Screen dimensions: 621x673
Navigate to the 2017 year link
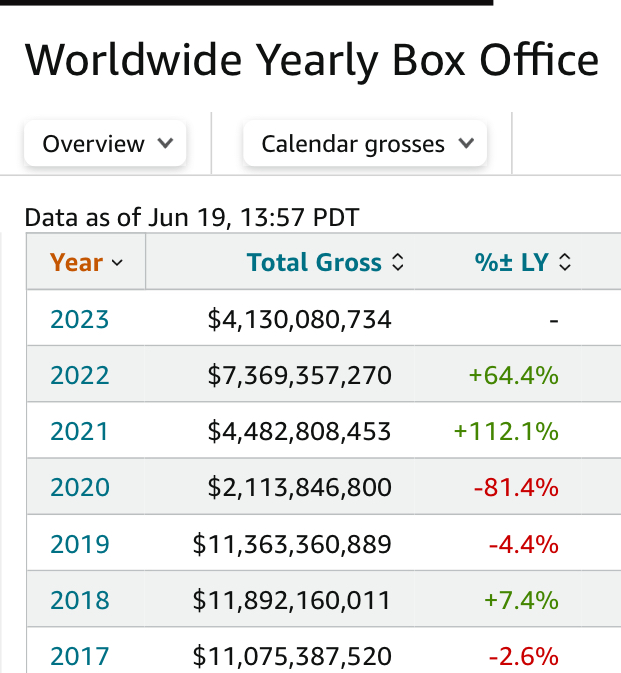tap(79, 656)
